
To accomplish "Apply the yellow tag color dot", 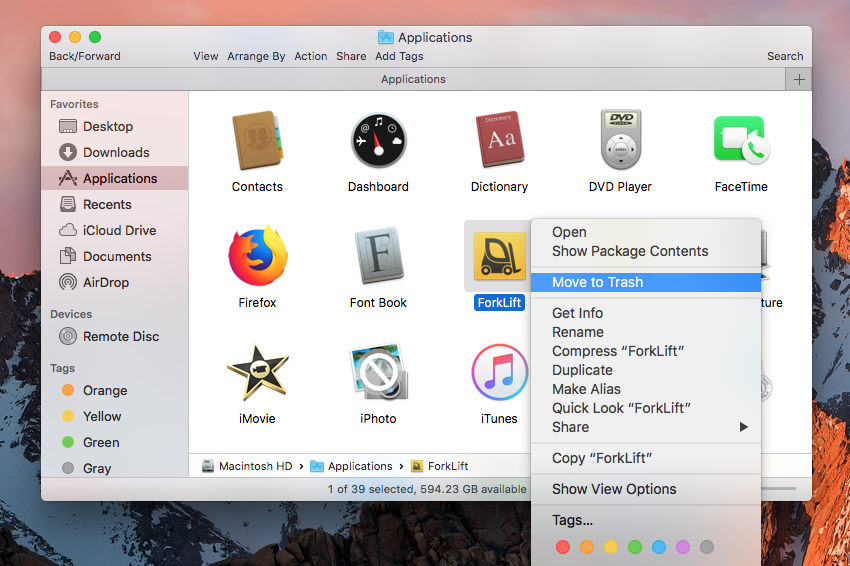I will click(x=611, y=547).
